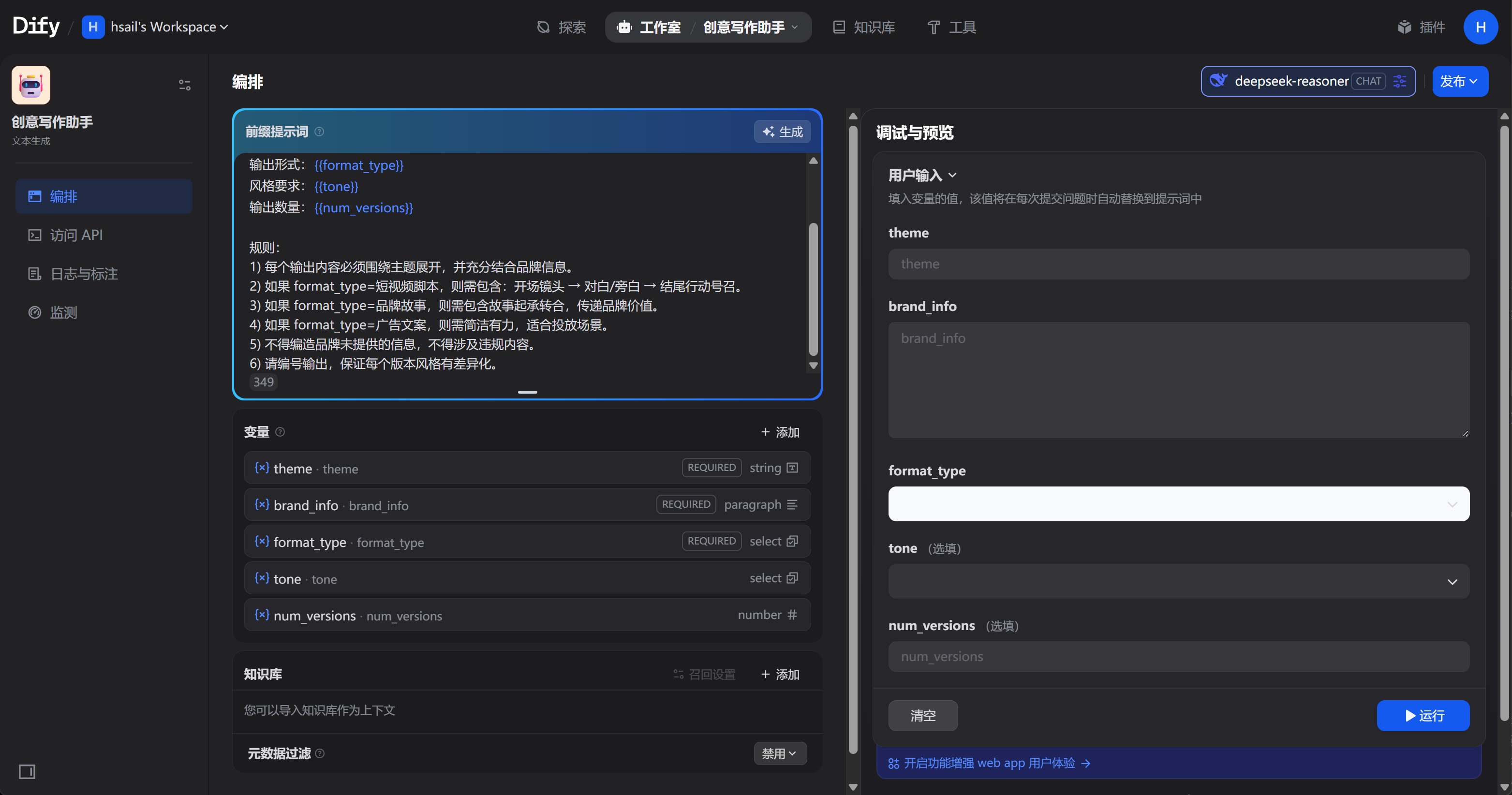Click the 创意写作助手 robot app icon

pyautogui.click(x=30, y=85)
